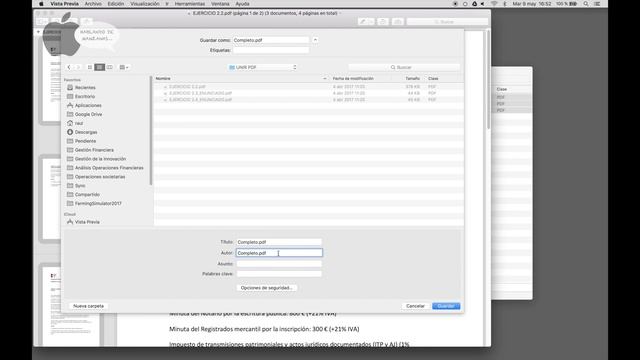Click the Etiquetas tags field
The image size is (640, 360).
point(271,50)
